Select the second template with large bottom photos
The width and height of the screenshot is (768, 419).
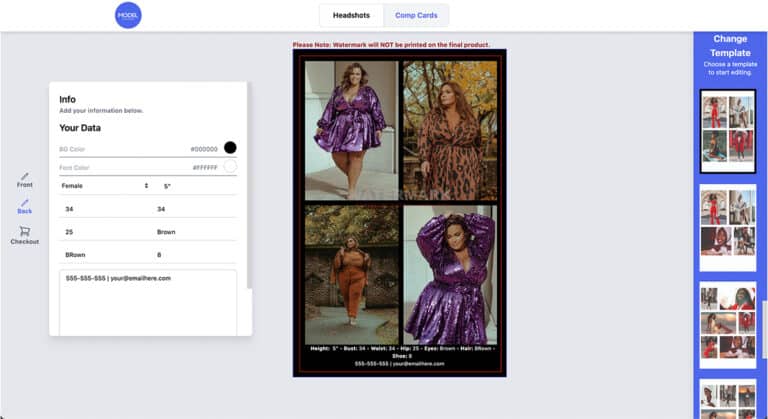tap(728, 227)
